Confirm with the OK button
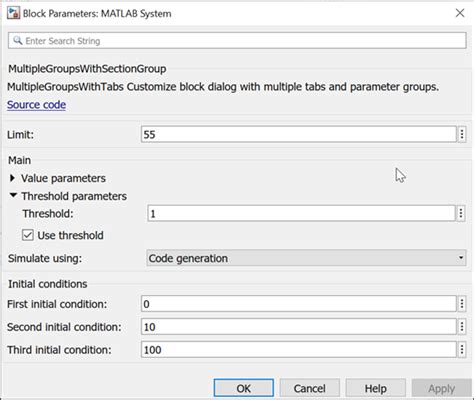Viewport: 474px width, 400px height. (x=244, y=388)
